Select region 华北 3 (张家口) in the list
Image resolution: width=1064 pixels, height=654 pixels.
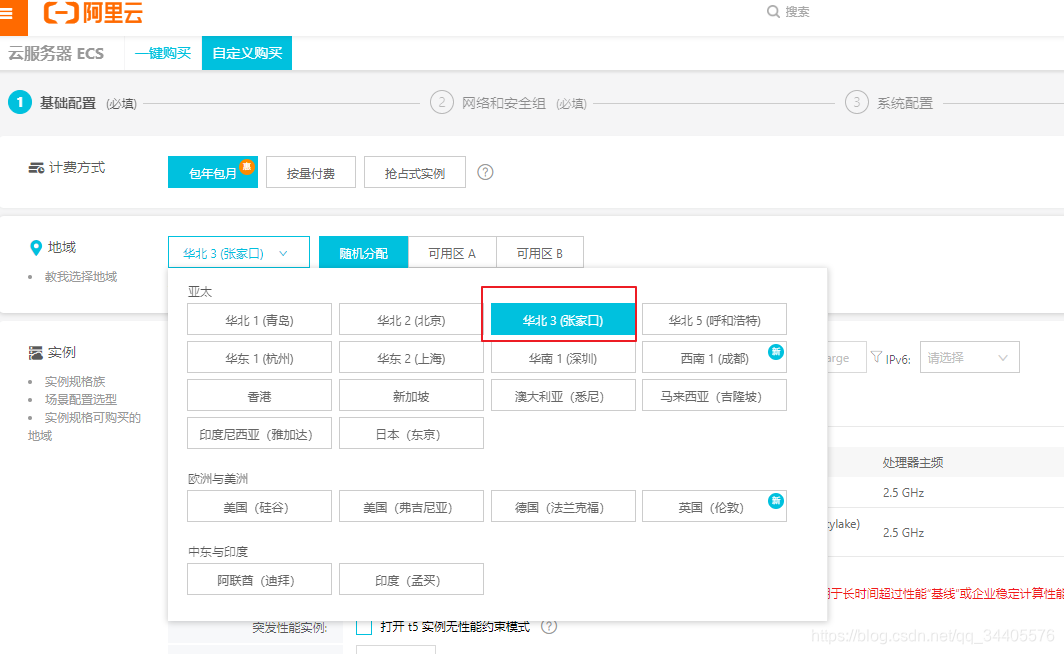tap(563, 320)
